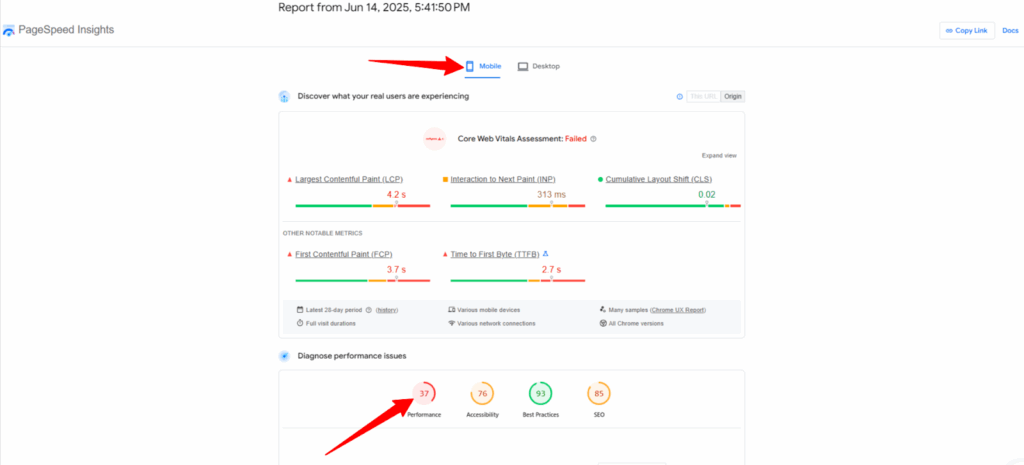This screenshot has width=1024, height=465.
Task: Click the Cumulative Layout Shift distribution bar
Action: point(673,205)
